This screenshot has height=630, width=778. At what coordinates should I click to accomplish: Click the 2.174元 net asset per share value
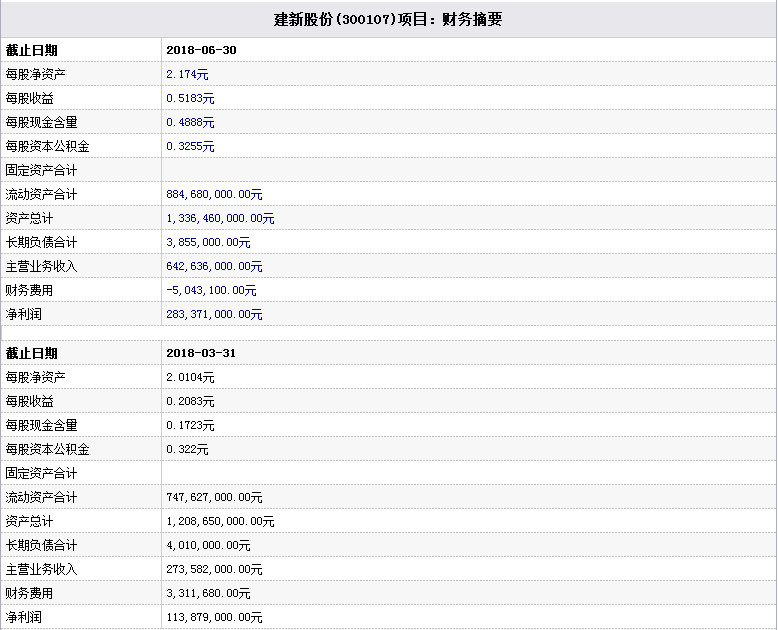tap(187, 74)
